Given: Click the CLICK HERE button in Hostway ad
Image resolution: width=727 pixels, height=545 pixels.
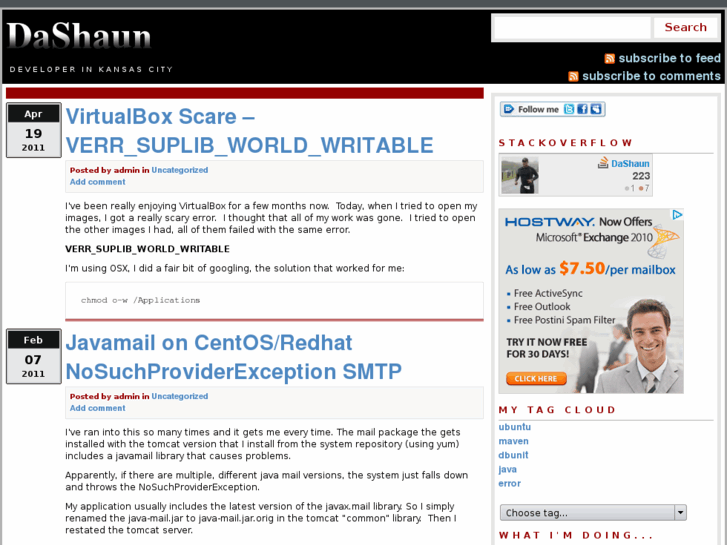Looking at the screenshot, I should (x=536, y=378).
